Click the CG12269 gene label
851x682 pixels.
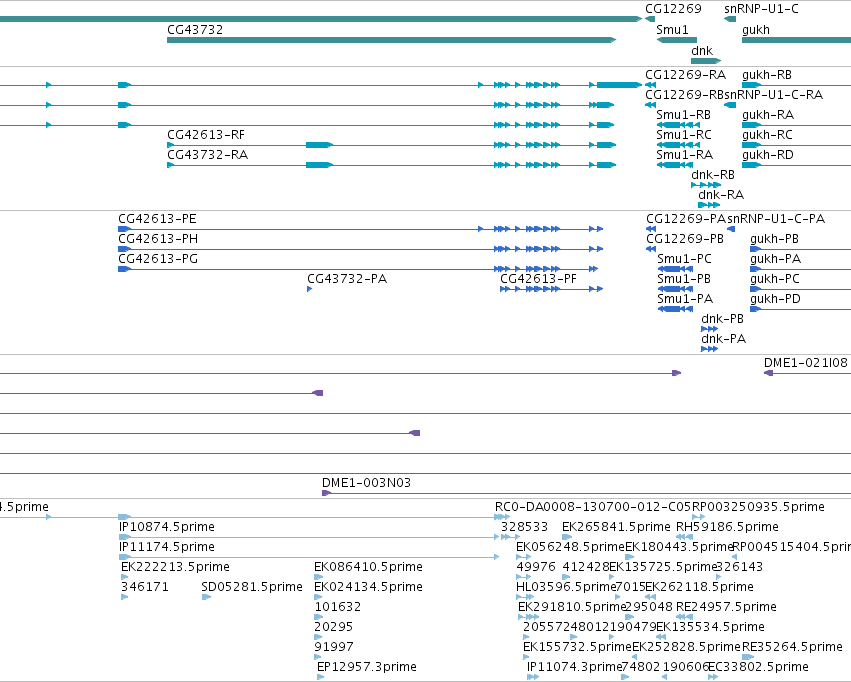point(673,9)
